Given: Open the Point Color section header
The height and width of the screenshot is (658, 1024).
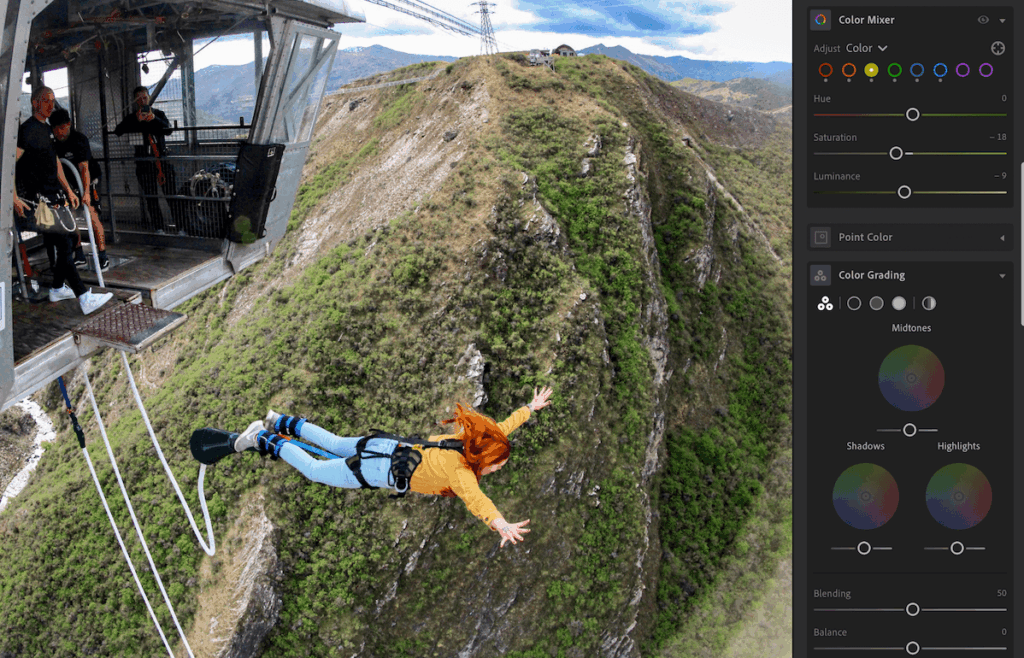Looking at the screenshot, I should pyautogui.click(x=868, y=237).
